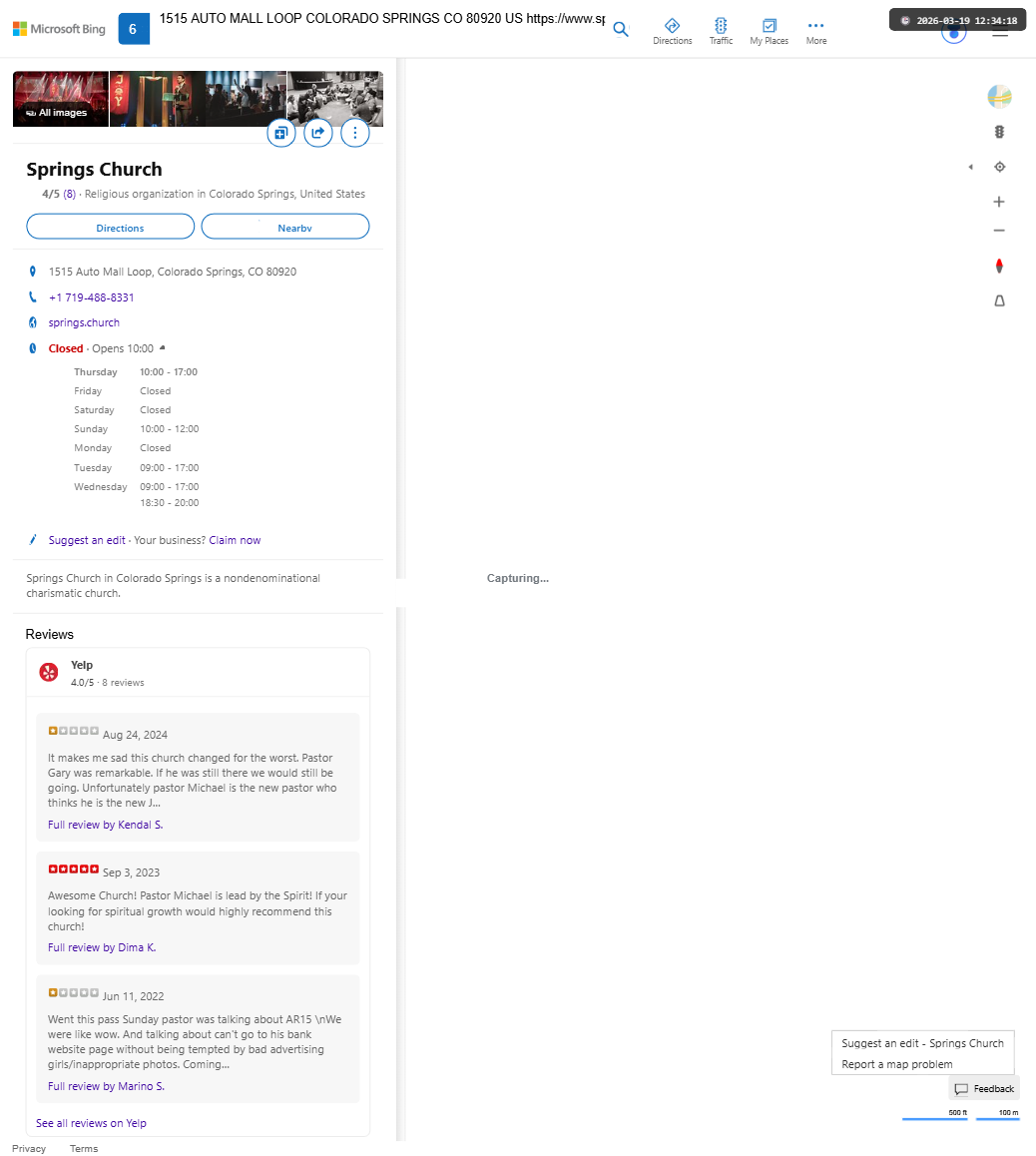Click the Yelp logo icon
This screenshot has height=1156, width=1036.
coord(49,673)
